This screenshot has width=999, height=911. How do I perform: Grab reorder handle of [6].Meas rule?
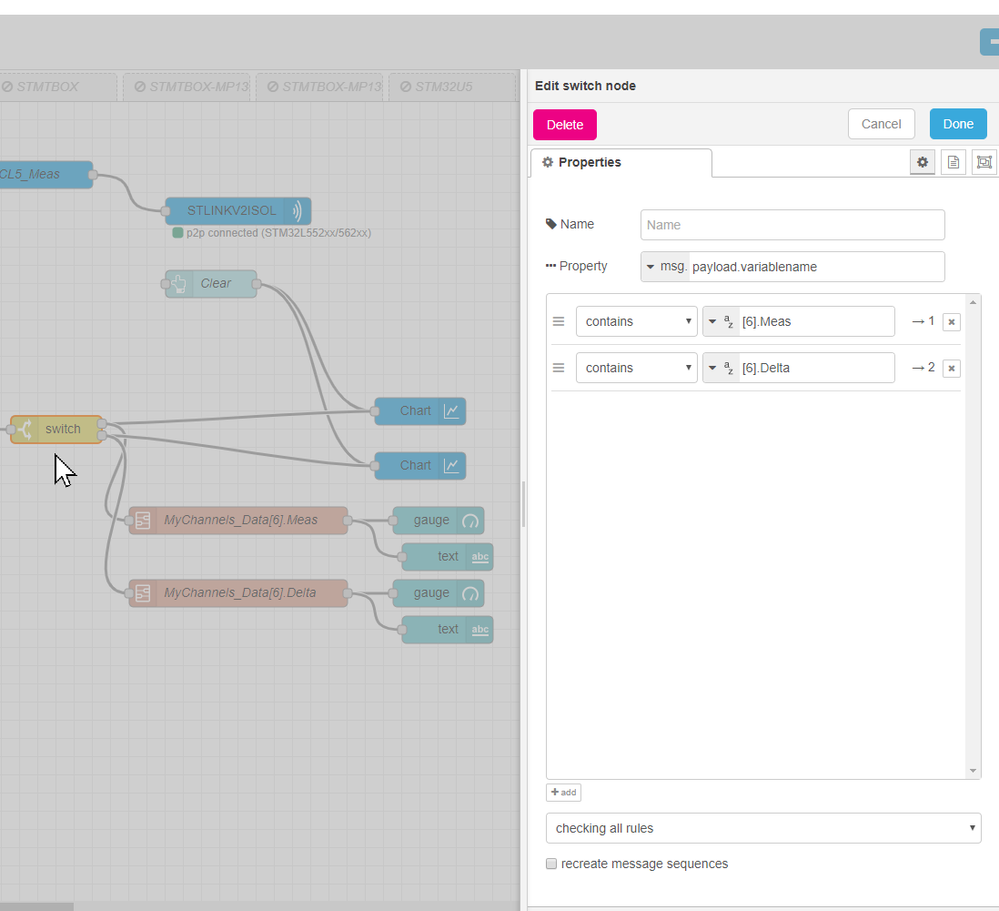click(x=559, y=322)
